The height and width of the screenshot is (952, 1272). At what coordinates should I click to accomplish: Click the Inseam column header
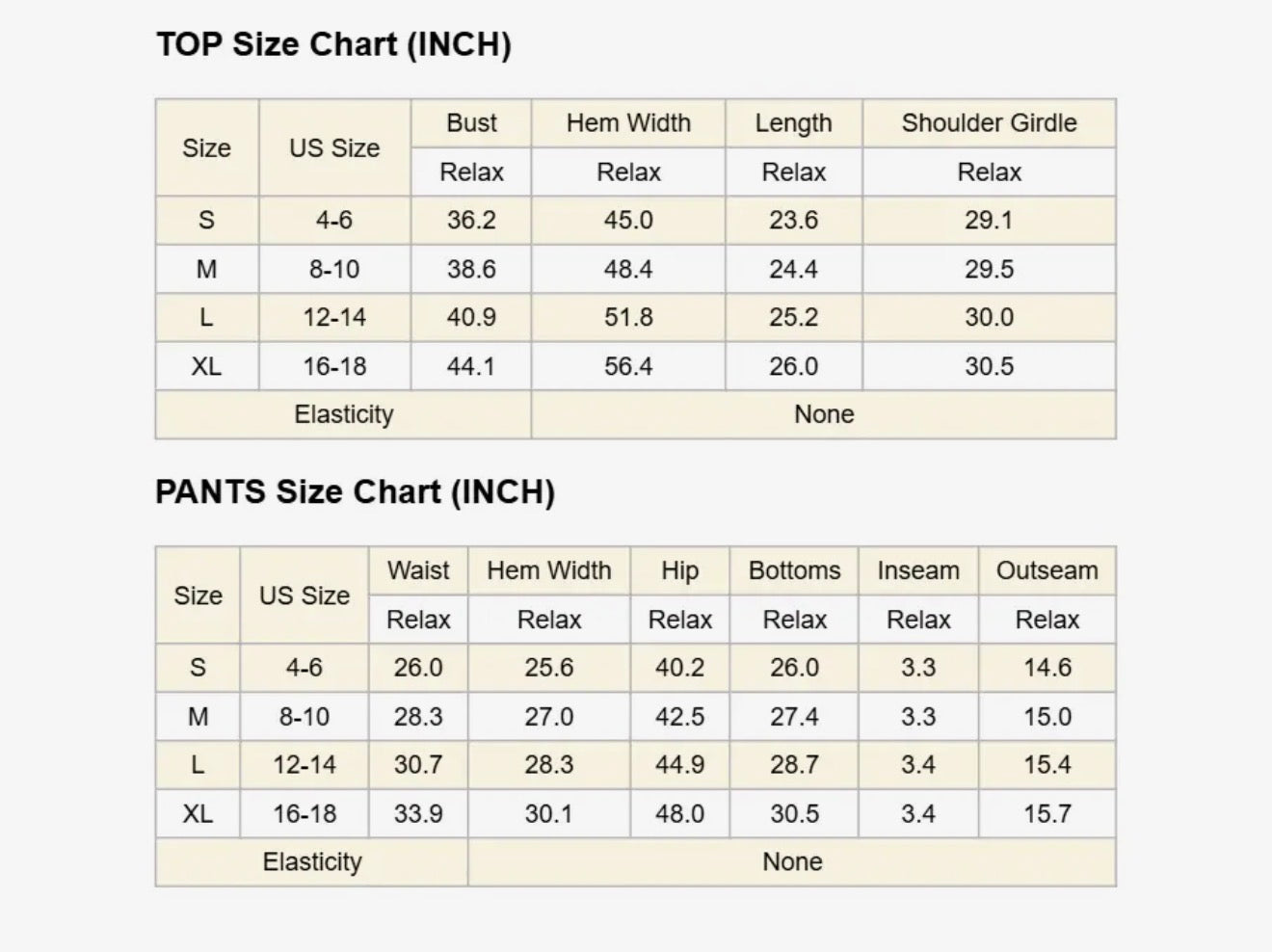tap(918, 570)
